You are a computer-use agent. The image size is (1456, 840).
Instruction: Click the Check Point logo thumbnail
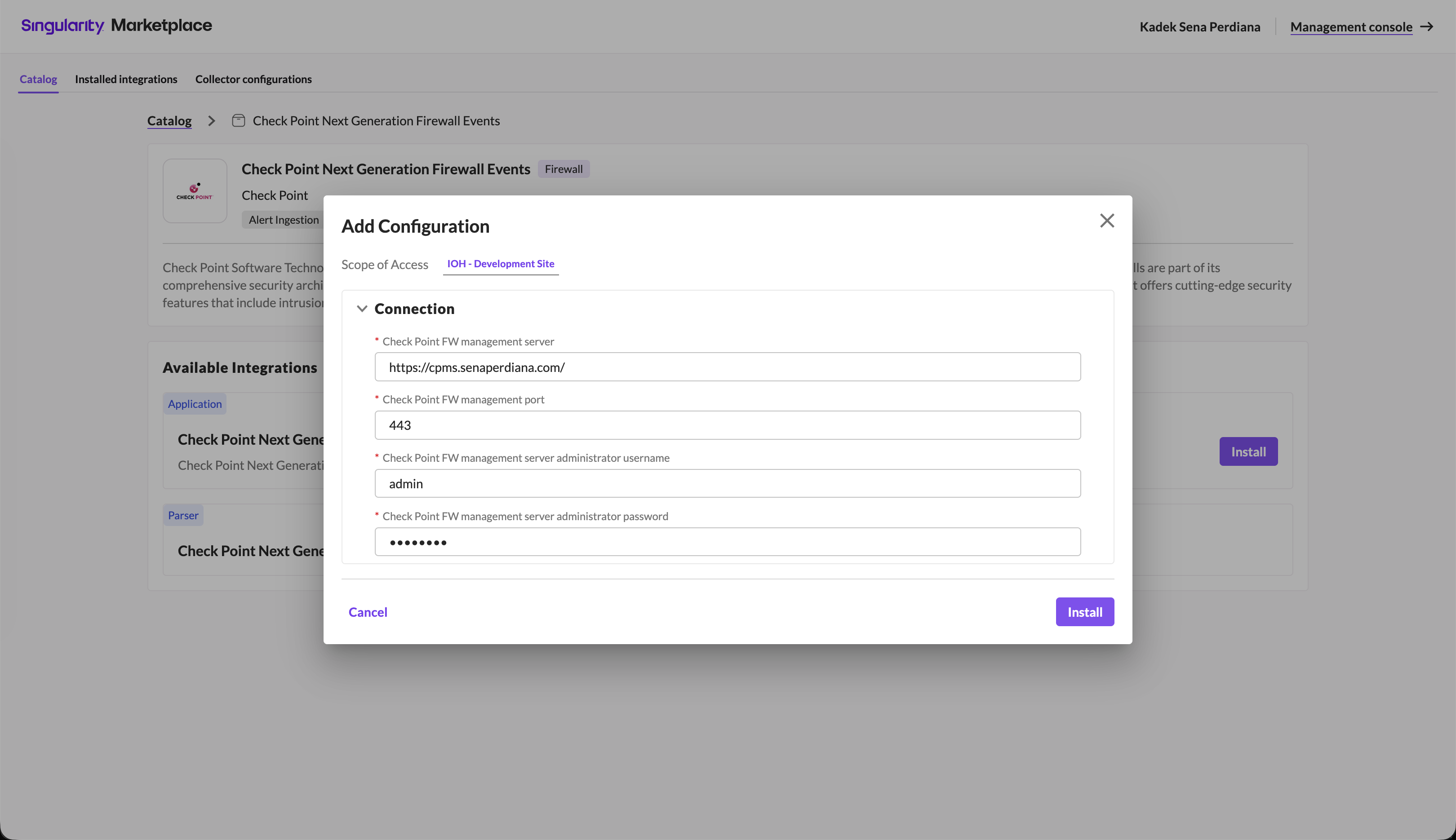tap(195, 191)
